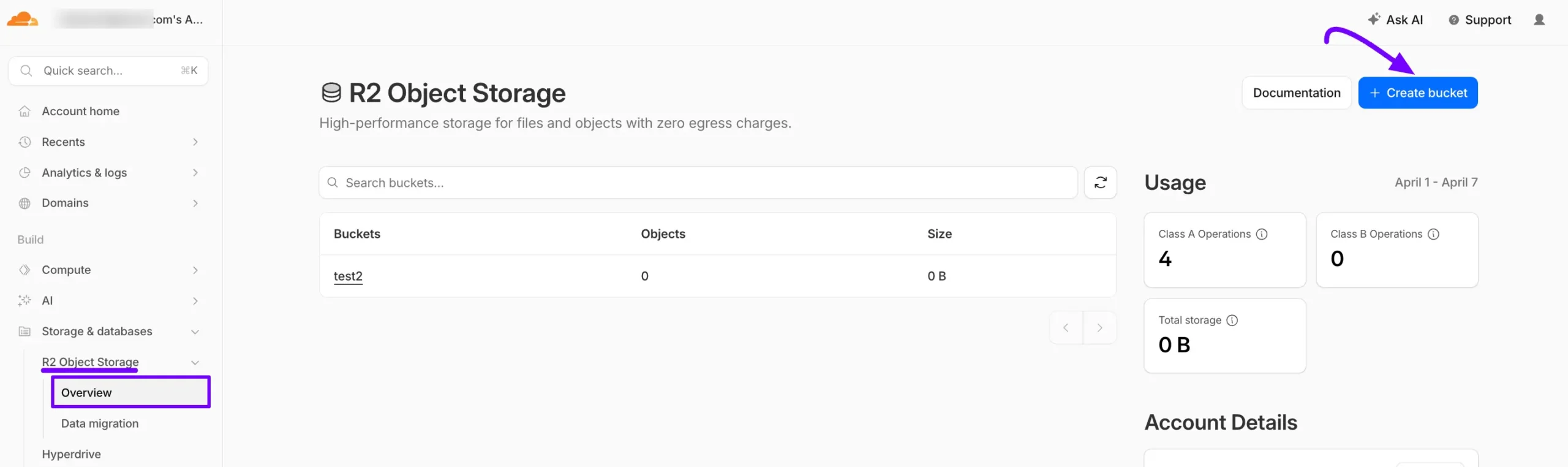Go to next page of buckets
The width and height of the screenshot is (1568, 467).
click(x=1099, y=328)
